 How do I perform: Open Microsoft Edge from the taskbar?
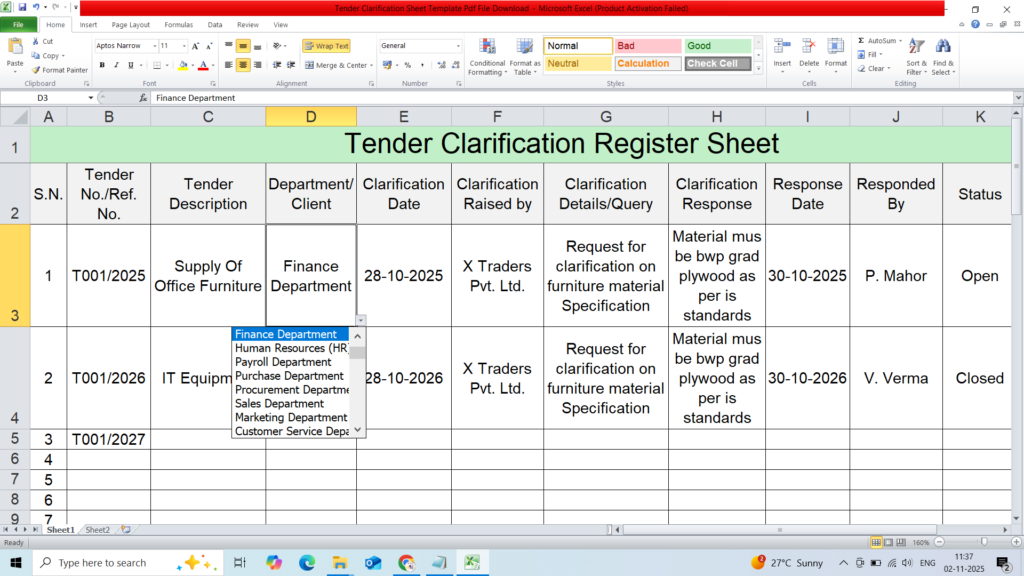click(306, 563)
